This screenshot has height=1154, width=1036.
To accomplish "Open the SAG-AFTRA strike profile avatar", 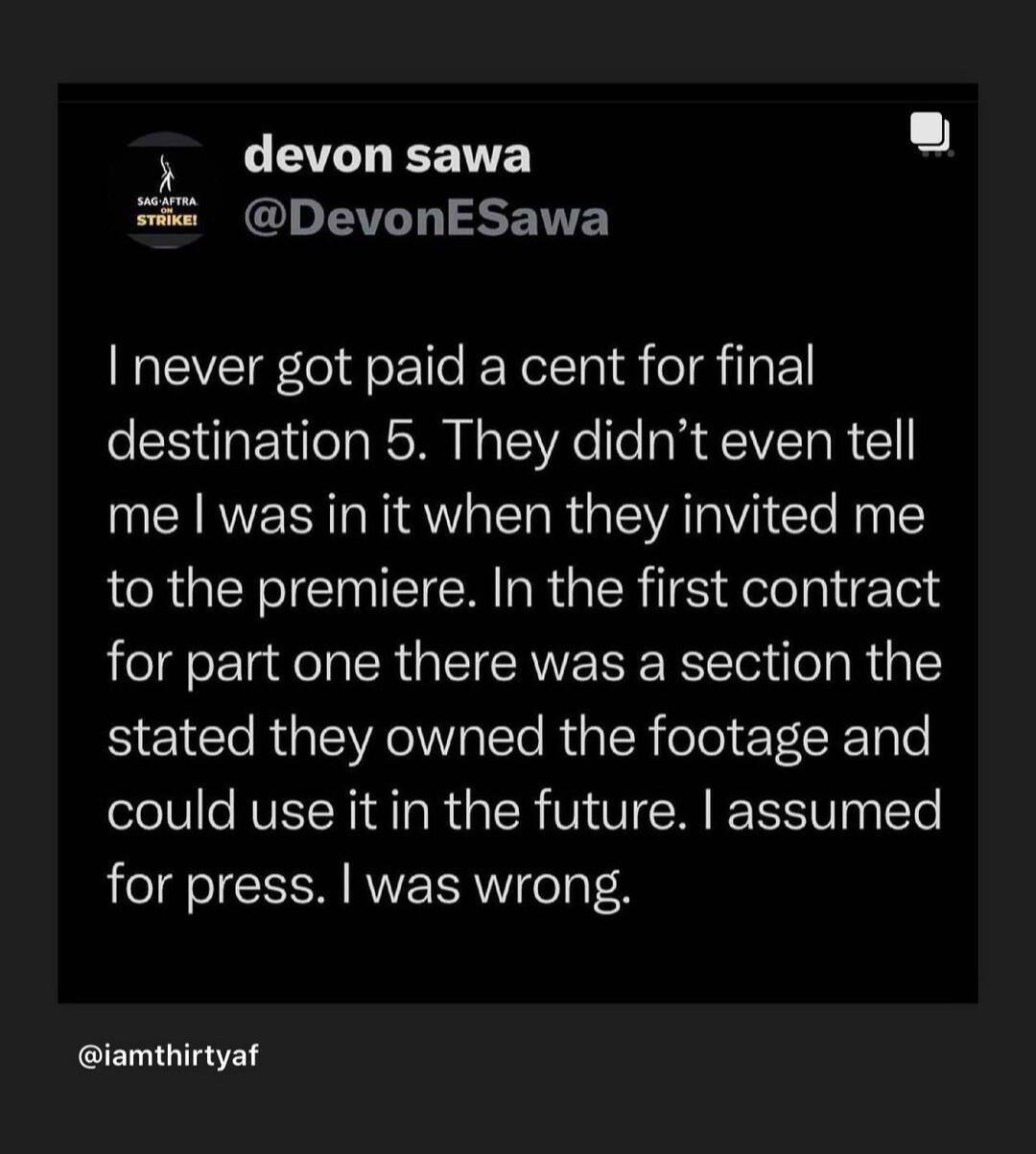I will (165, 191).
